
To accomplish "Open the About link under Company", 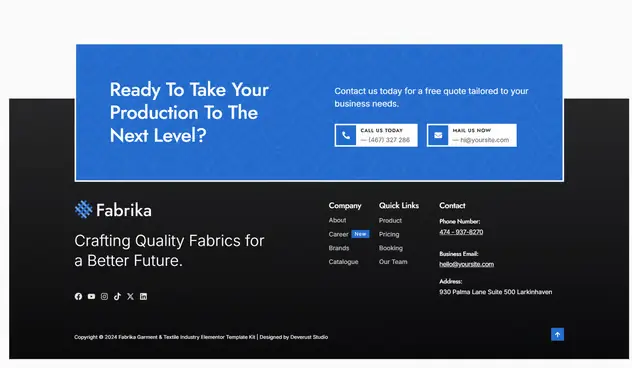I will tap(337, 220).
